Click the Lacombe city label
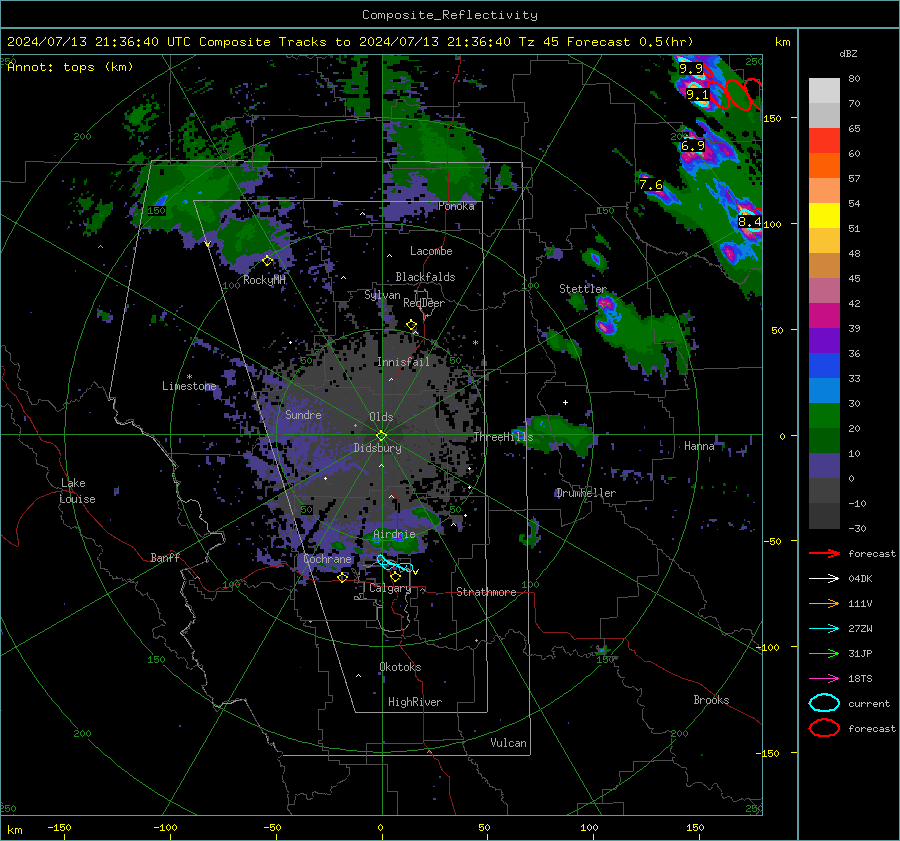900x841 pixels. click(x=431, y=251)
